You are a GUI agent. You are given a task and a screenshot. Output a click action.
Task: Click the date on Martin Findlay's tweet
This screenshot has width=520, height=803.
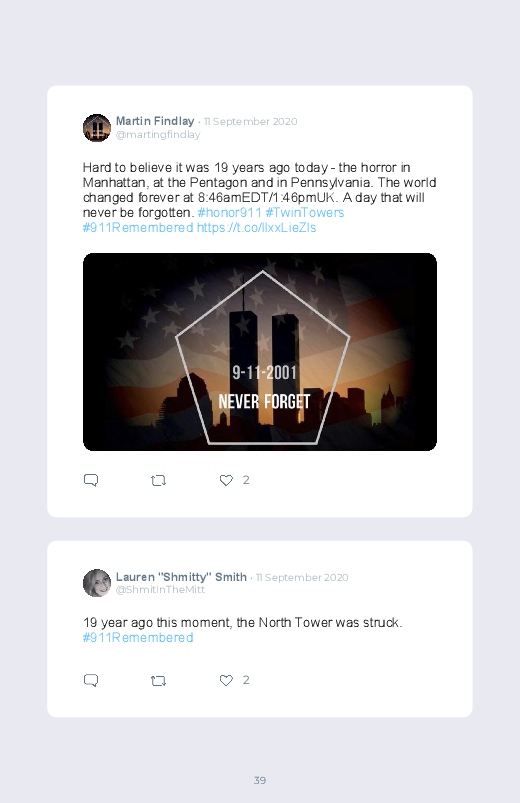coord(250,121)
